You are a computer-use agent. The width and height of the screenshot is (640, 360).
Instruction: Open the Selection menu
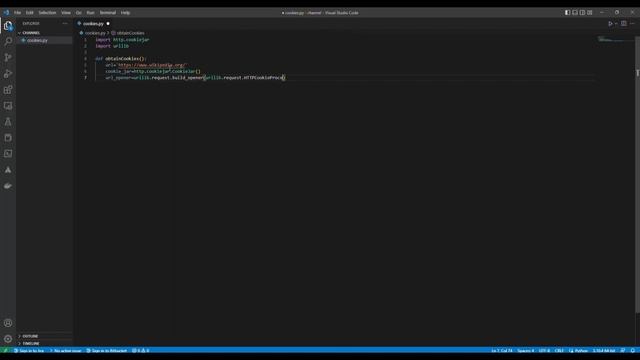pos(47,13)
